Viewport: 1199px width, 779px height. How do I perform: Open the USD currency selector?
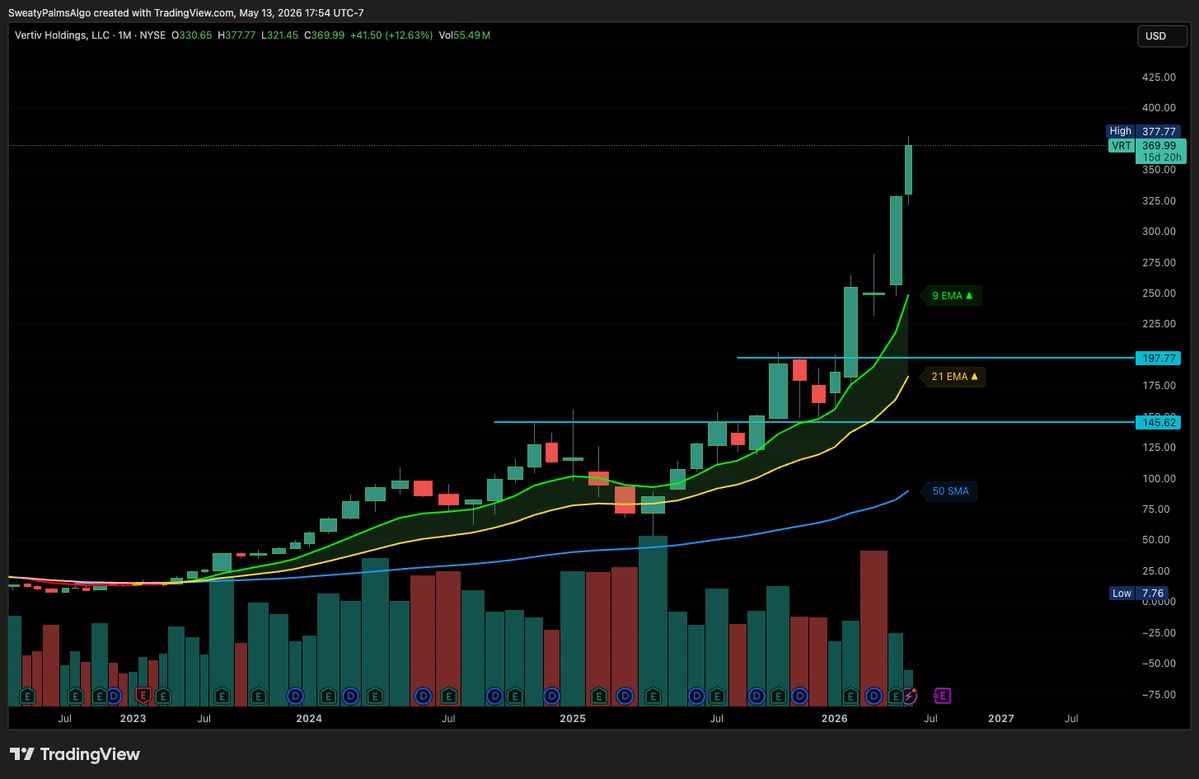(x=1162, y=36)
